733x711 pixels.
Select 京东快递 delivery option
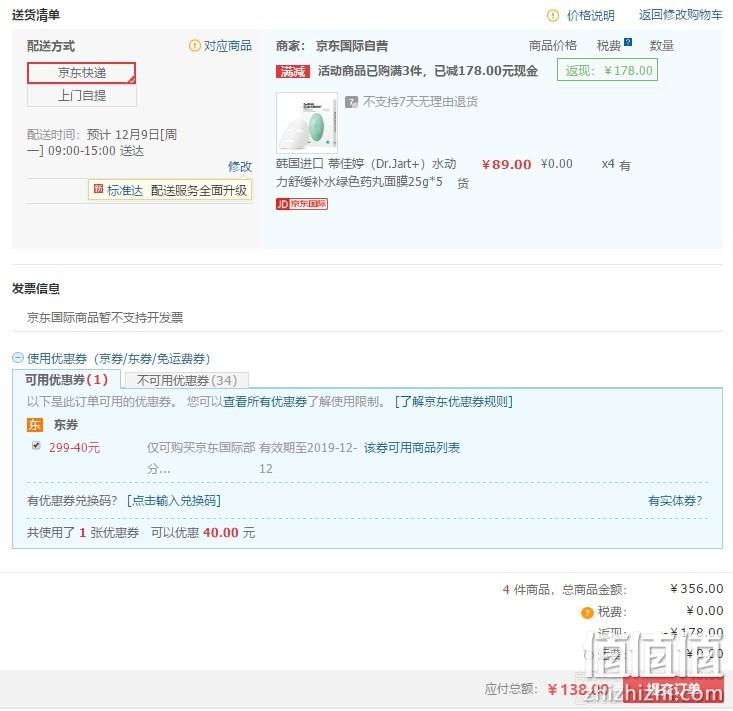pyautogui.click(x=82, y=73)
